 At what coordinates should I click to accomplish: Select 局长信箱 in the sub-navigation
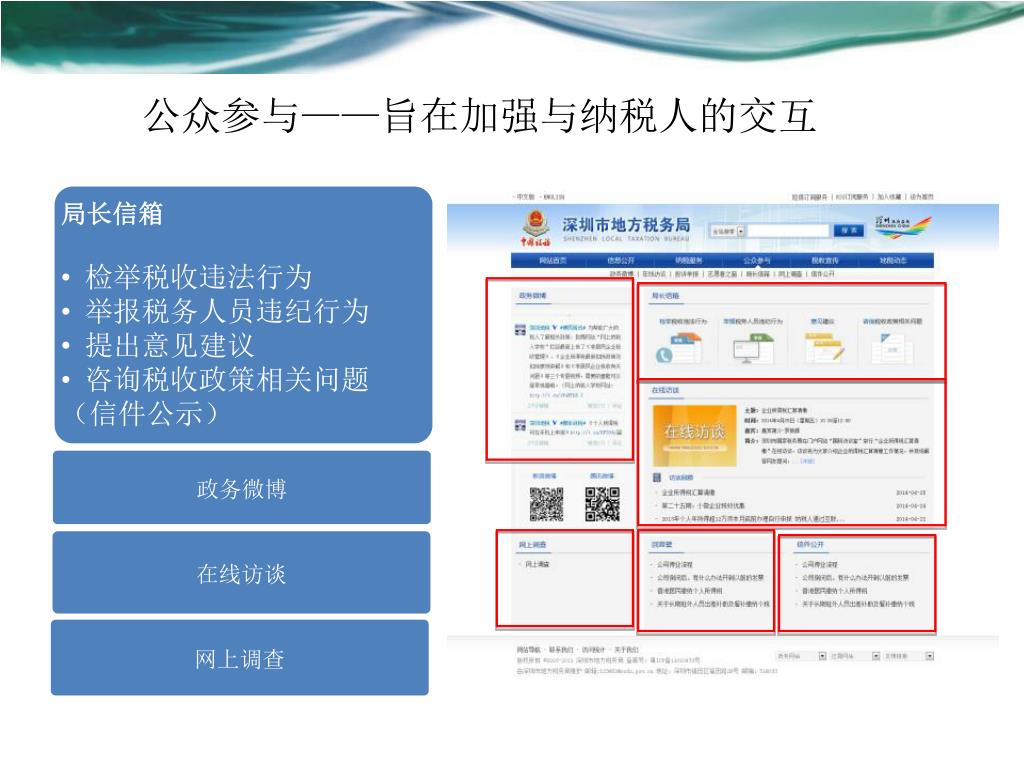[757, 274]
